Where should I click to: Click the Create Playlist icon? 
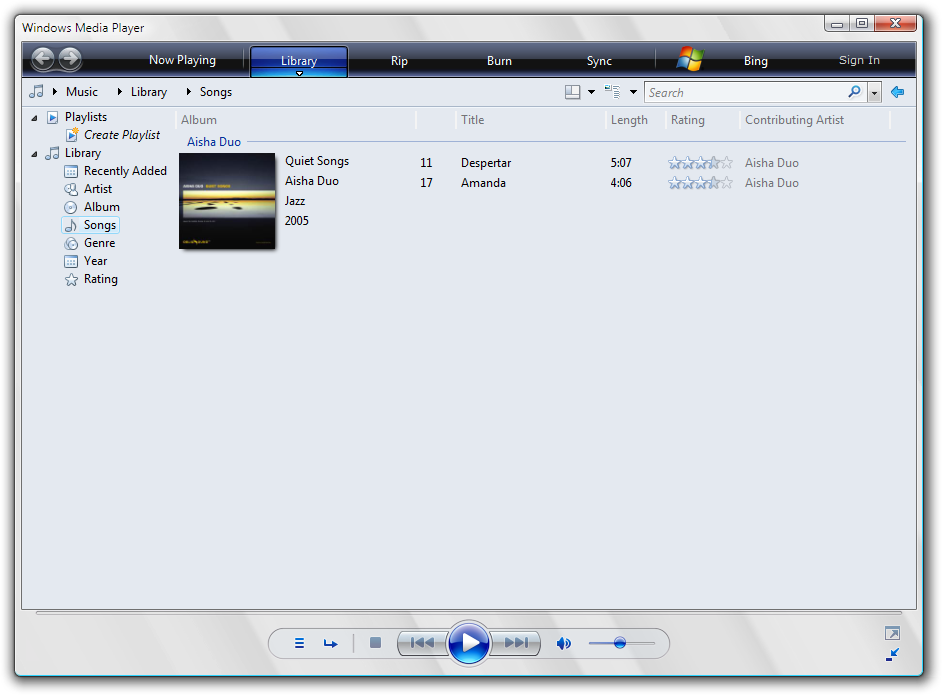coord(72,135)
